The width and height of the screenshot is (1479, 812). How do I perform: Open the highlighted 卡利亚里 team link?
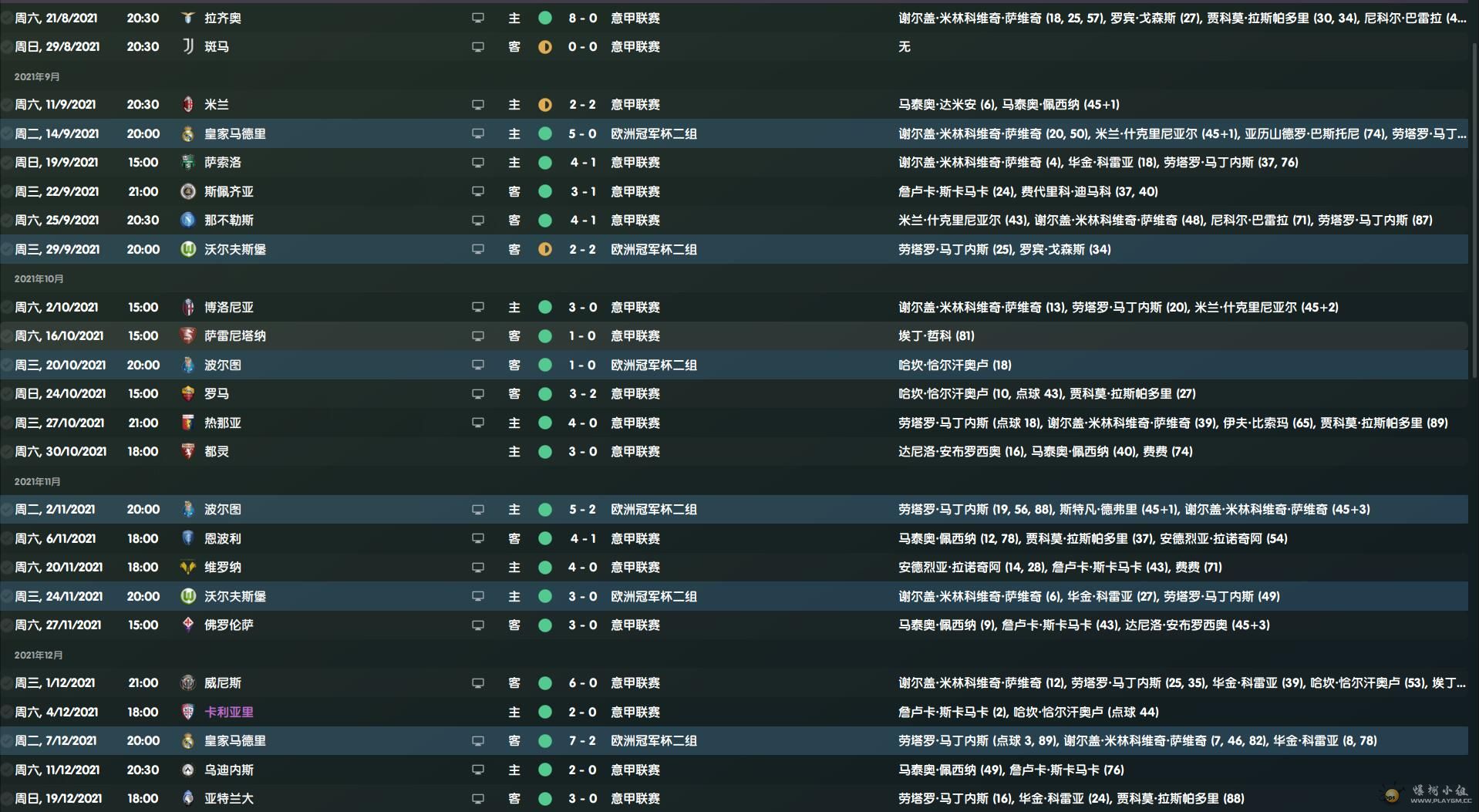(x=229, y=712)
